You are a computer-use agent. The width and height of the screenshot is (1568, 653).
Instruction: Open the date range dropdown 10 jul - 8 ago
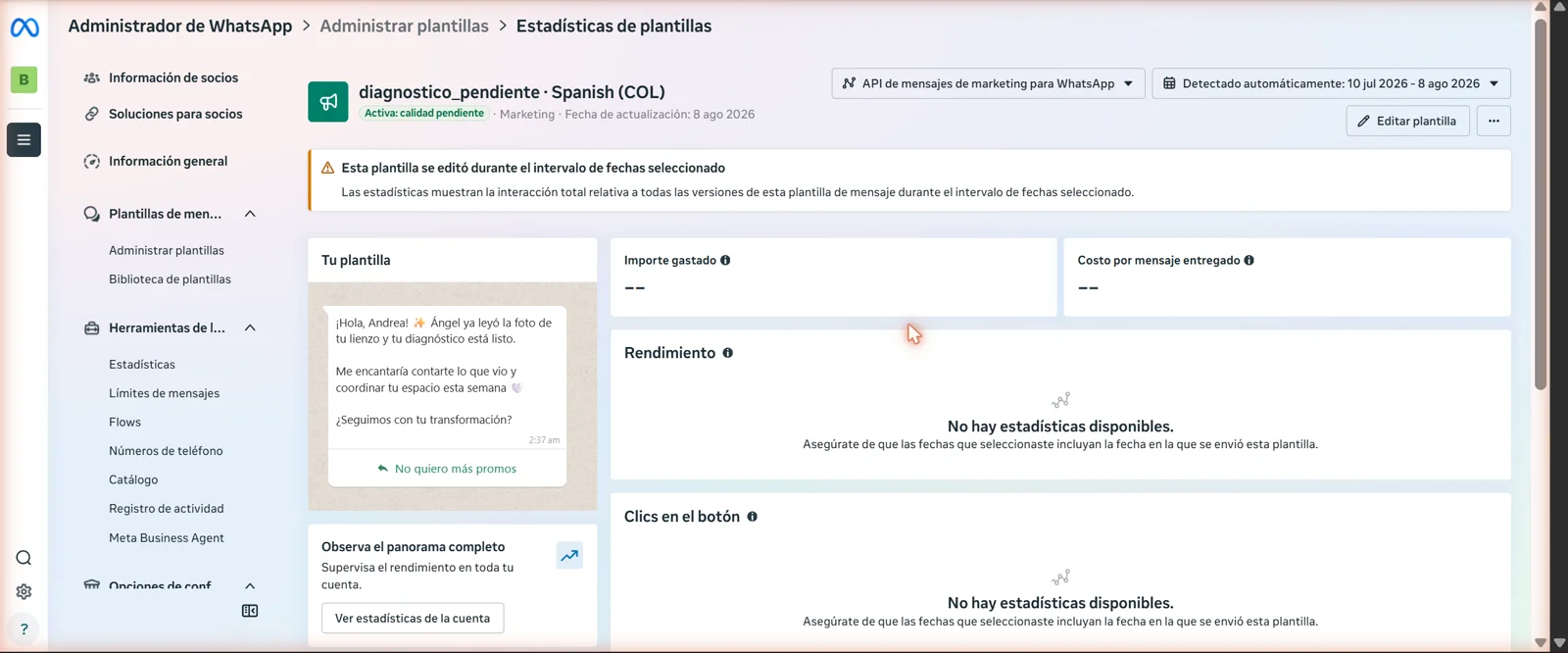(1331, 83)
